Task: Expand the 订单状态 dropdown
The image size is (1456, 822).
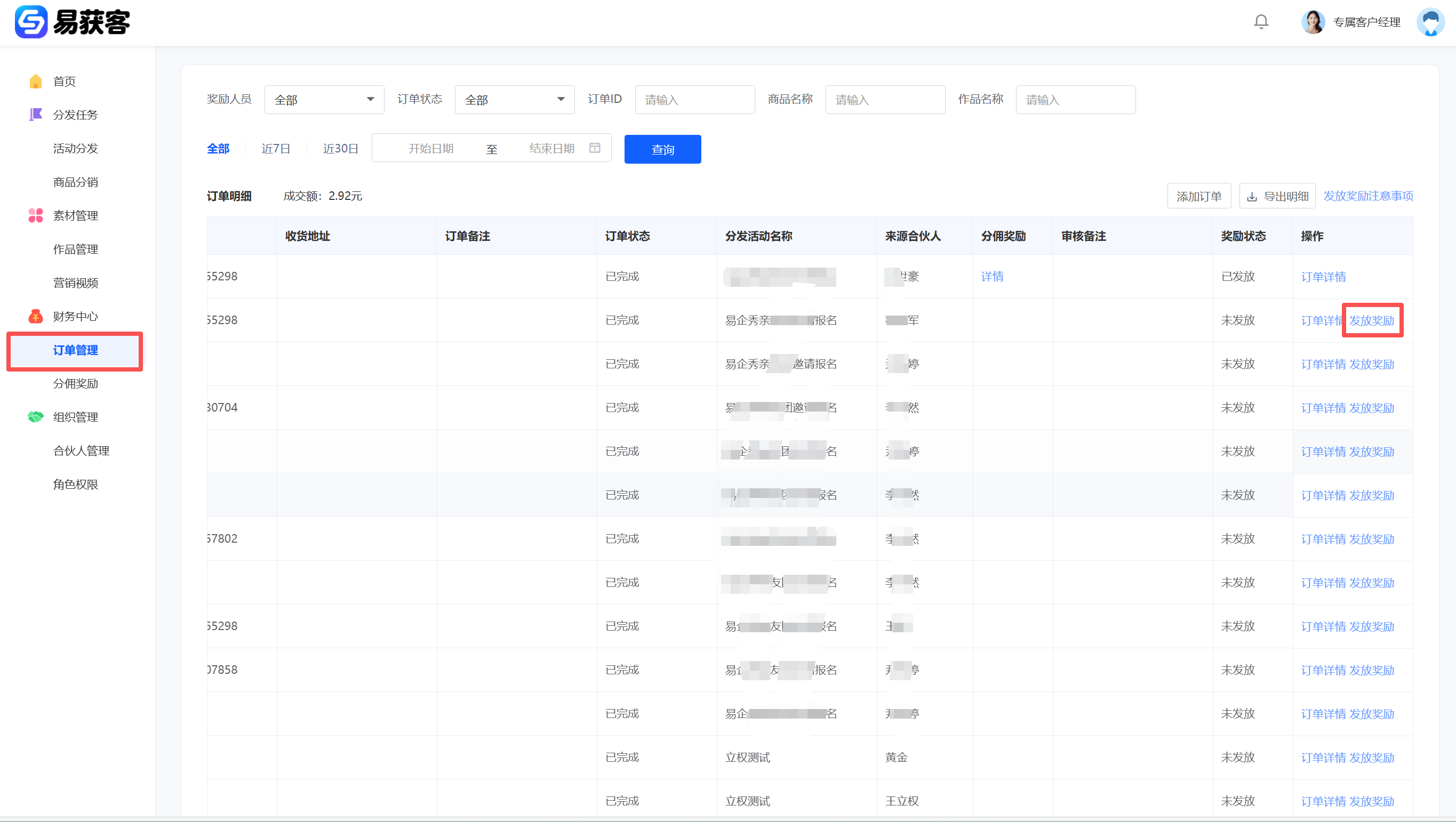Action: tap(514, 100)
